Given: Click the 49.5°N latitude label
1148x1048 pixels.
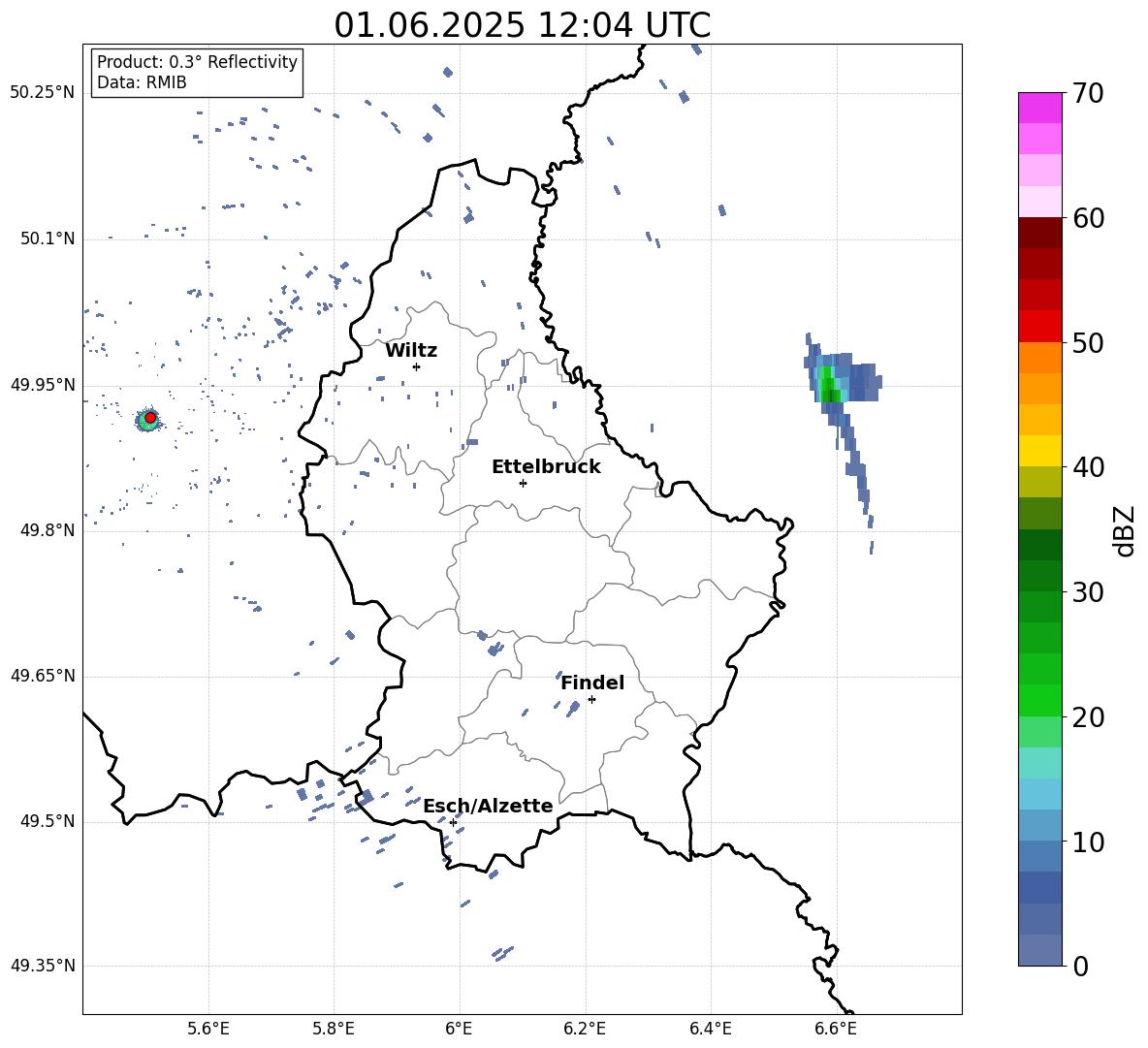Looking at the screenshot, I should [x=47, y=821].
